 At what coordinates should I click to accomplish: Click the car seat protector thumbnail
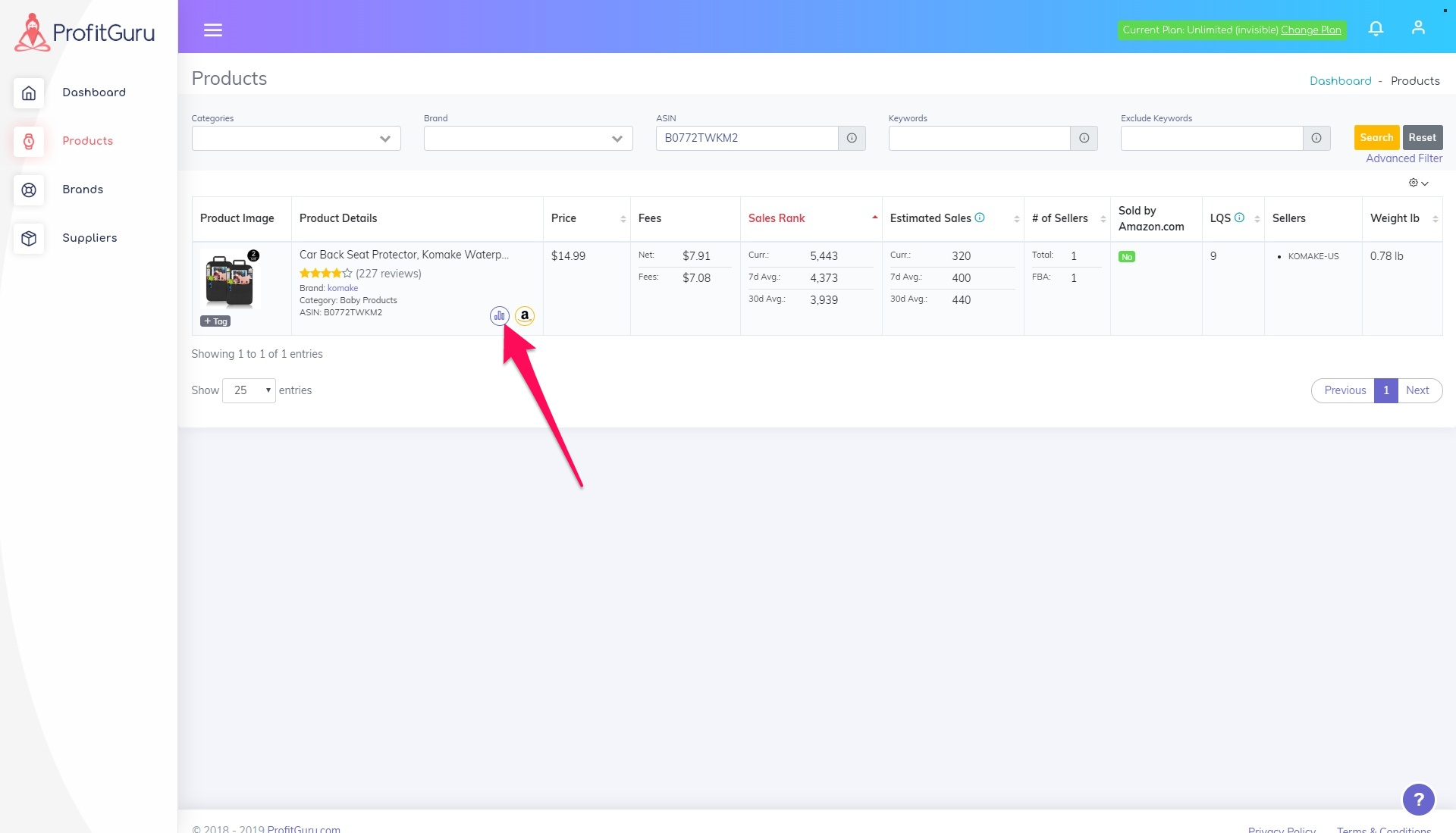point(230,280)
